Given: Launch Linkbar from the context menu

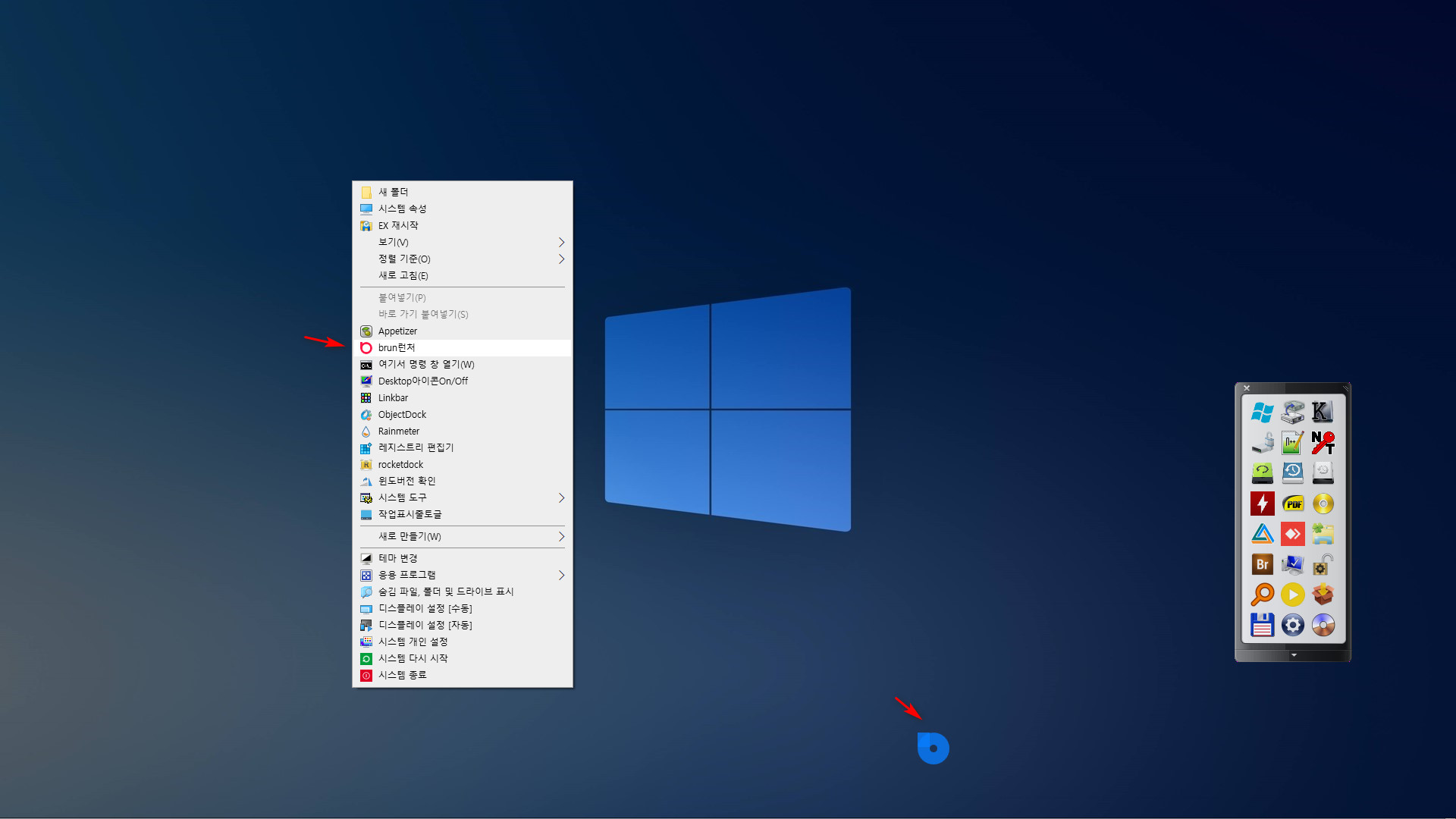Looking at the screenshot, I should [x=463, y=398].
